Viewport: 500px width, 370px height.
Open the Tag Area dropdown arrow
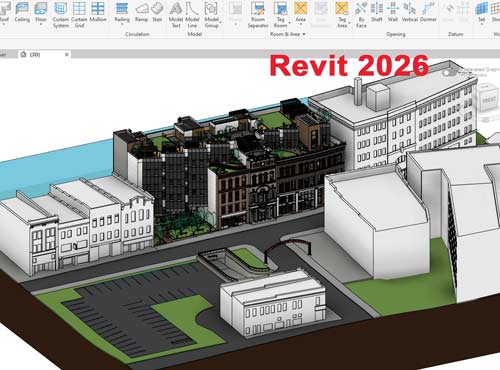click(350, 23)
